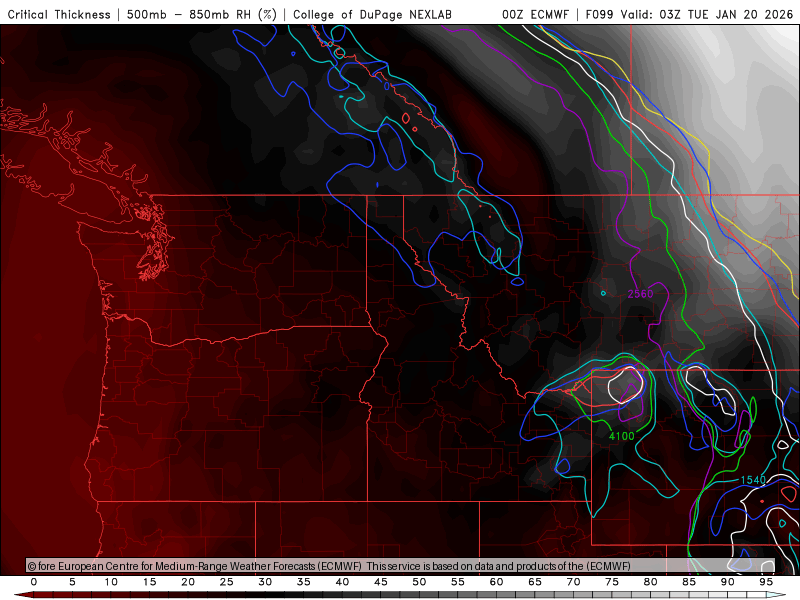Click the color scale label "75"

[612, 582]
